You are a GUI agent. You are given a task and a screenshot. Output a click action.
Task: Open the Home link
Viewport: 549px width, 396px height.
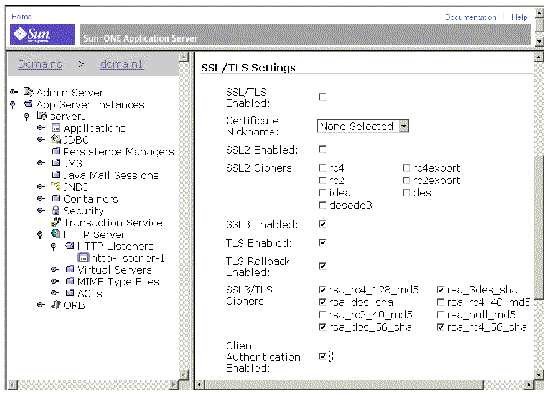(21, 16)
